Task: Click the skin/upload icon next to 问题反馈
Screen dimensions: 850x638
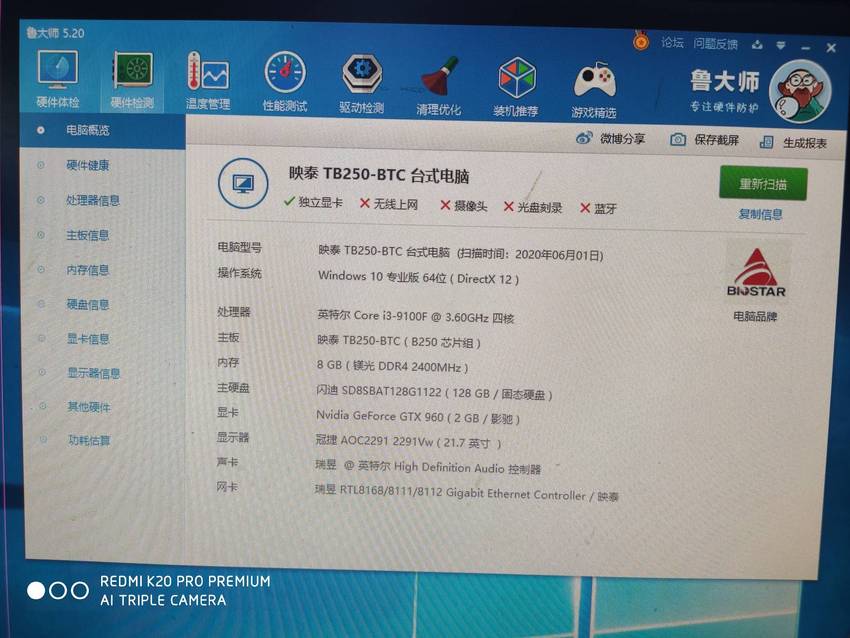Action: click(757, 45)
